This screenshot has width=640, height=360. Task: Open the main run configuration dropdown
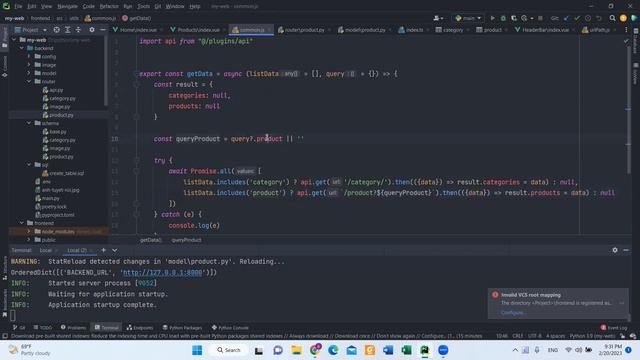click(x=468, y=18)
